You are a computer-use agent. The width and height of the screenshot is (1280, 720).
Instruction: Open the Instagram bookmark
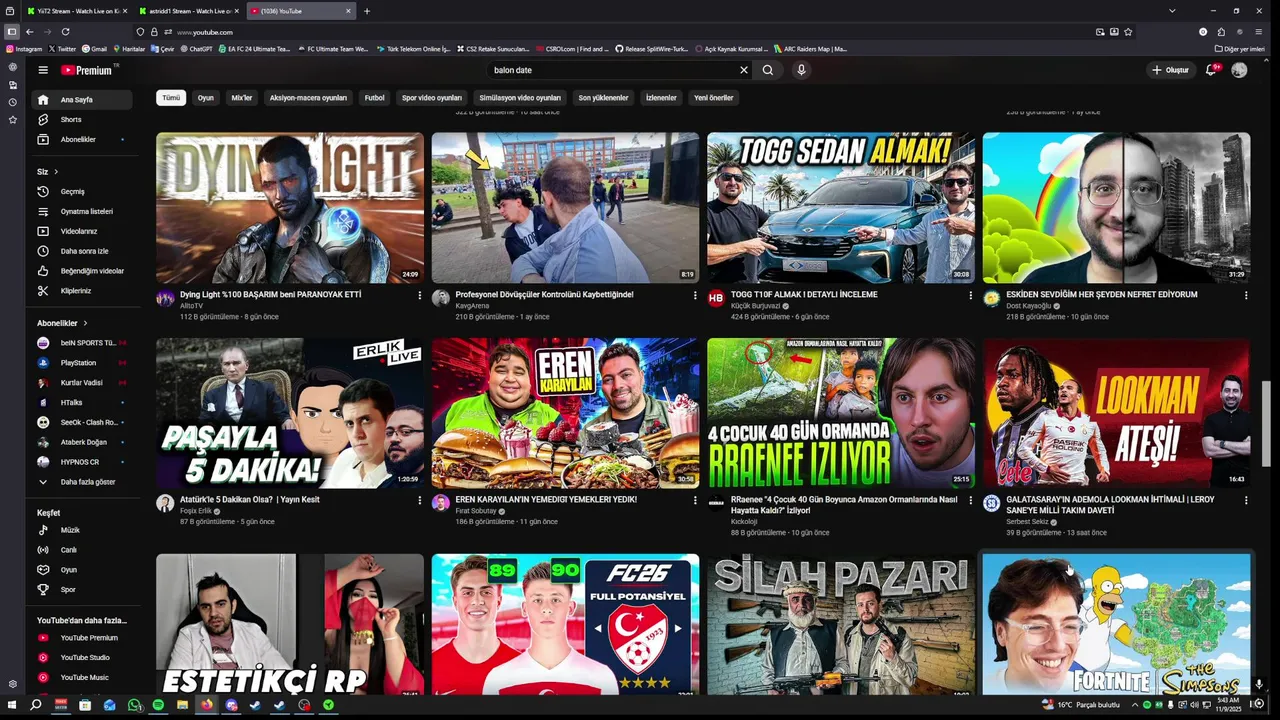point(24,48)
